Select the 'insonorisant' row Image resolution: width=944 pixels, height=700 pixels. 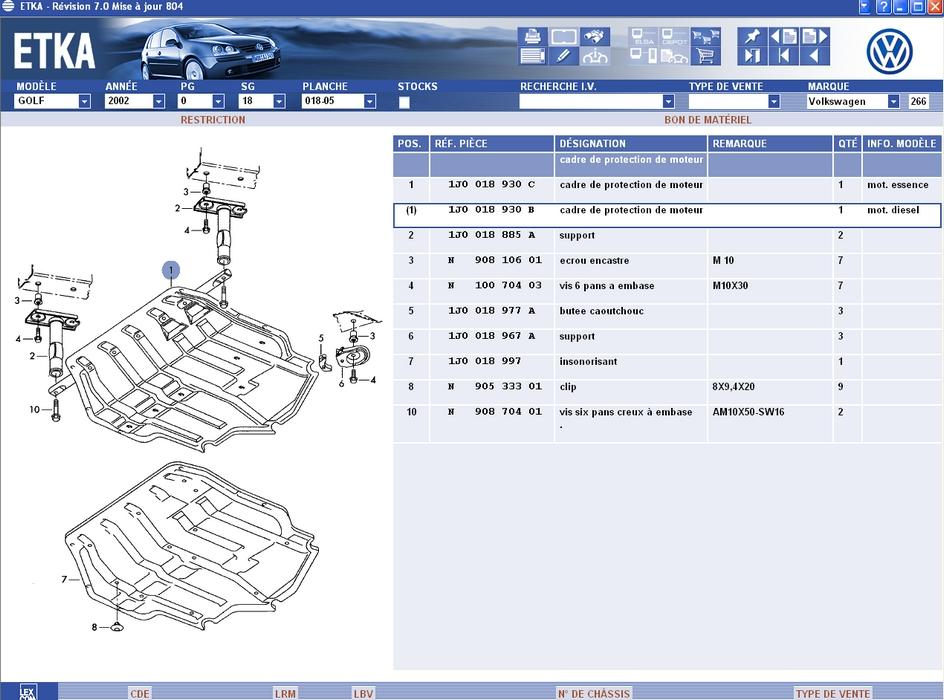pos(667,367)
